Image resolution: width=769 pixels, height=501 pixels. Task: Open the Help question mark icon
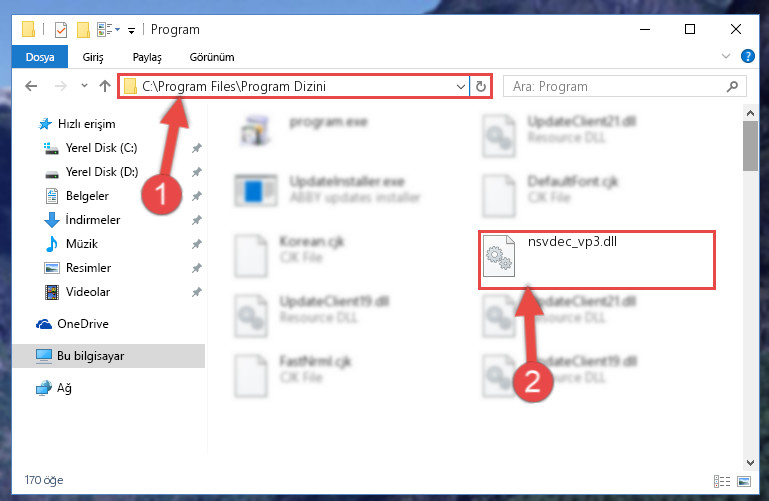coord(747,56)
